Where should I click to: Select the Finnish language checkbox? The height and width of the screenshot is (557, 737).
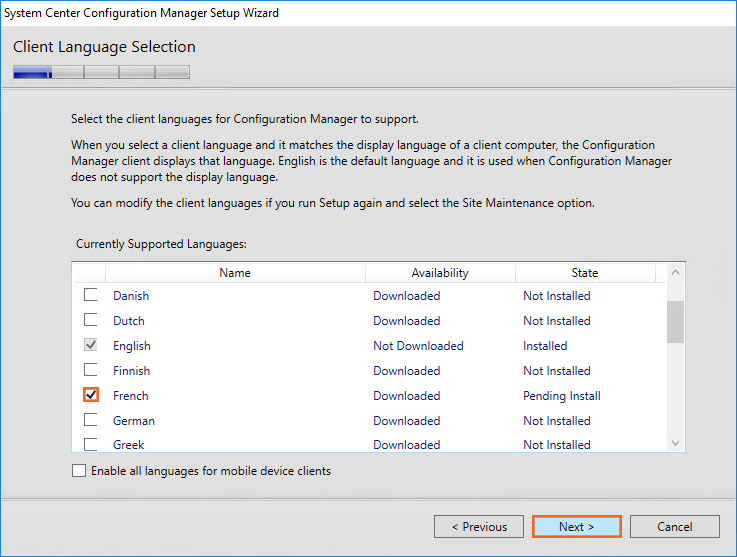click(x=91, y=370)
